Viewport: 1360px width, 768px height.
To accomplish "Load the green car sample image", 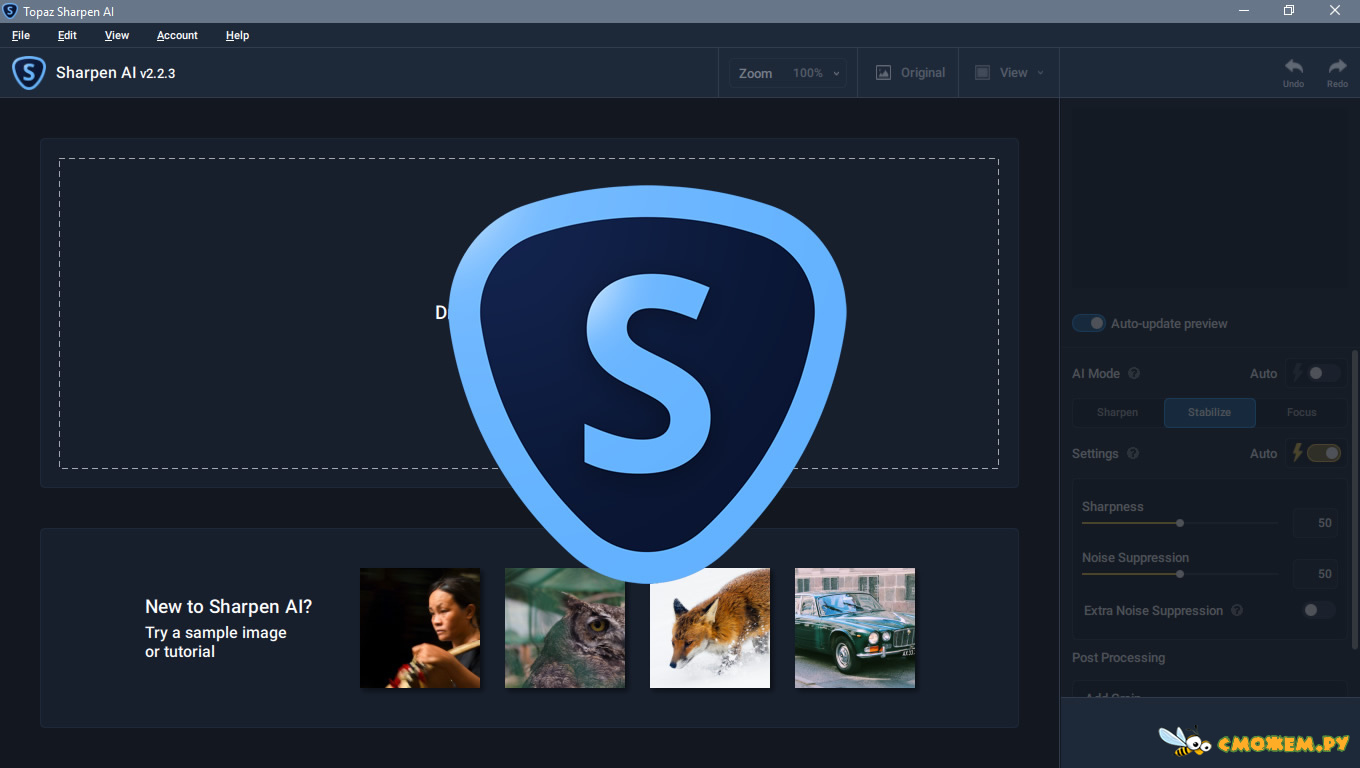I will coord(855,628).
